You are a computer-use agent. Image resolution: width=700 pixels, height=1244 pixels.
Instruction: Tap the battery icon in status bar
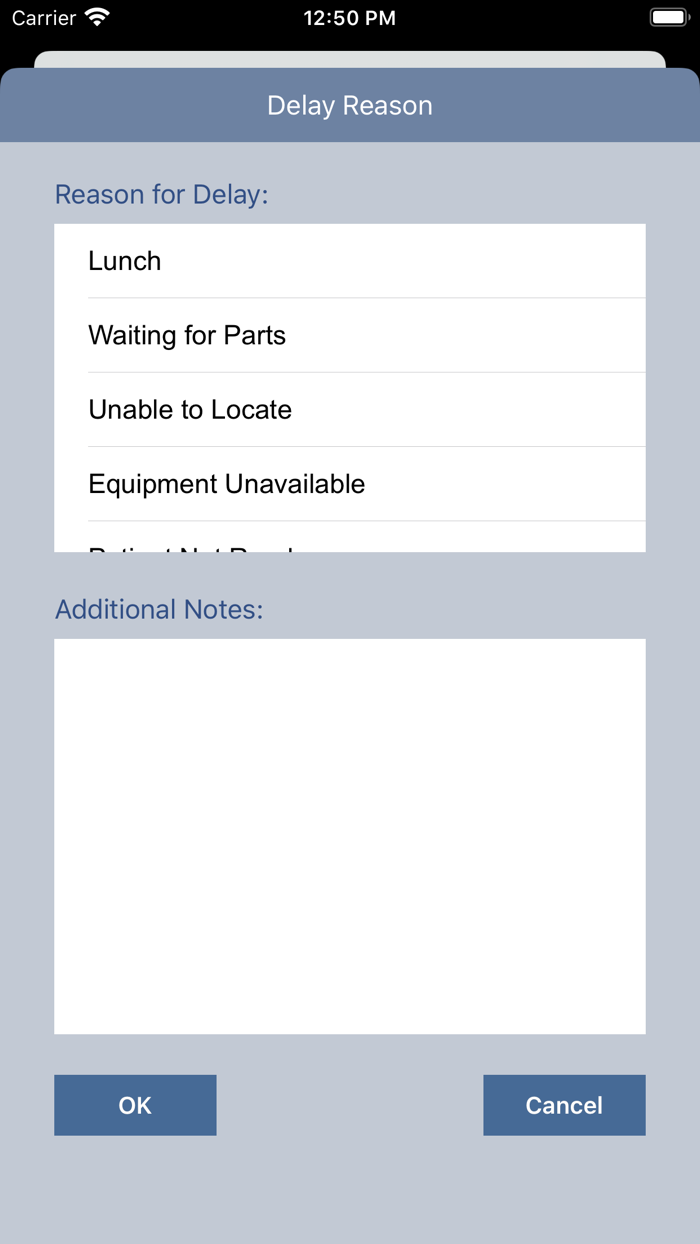coord(669,18)
